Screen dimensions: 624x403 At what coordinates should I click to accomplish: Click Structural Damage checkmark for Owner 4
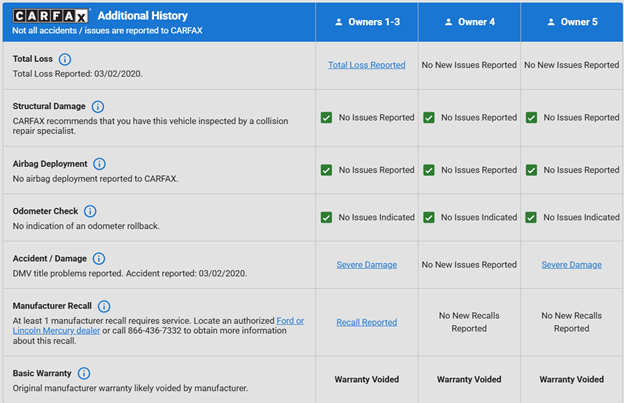(x=429, y=118)
